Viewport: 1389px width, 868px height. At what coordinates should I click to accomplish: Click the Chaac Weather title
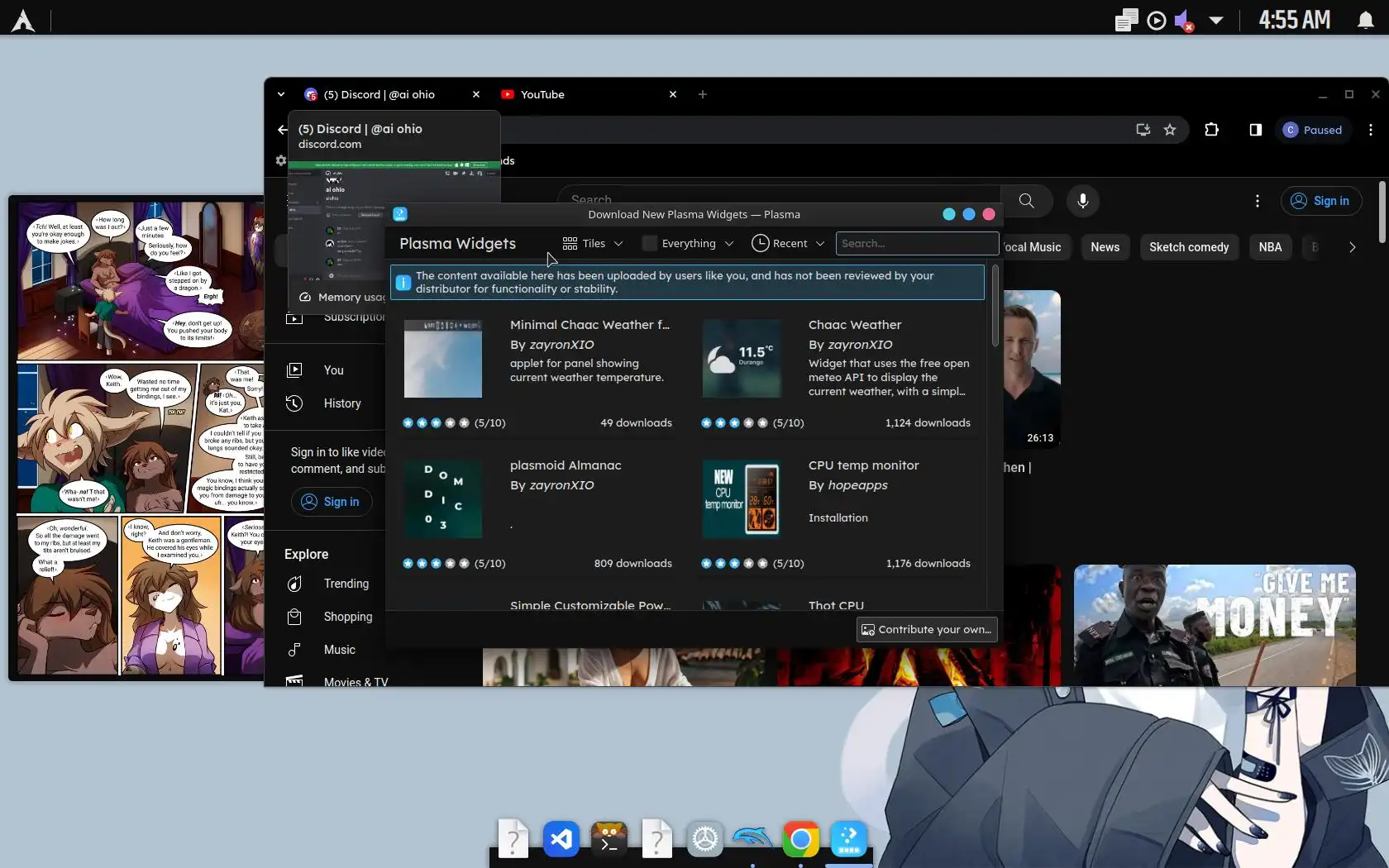[855, 325]
